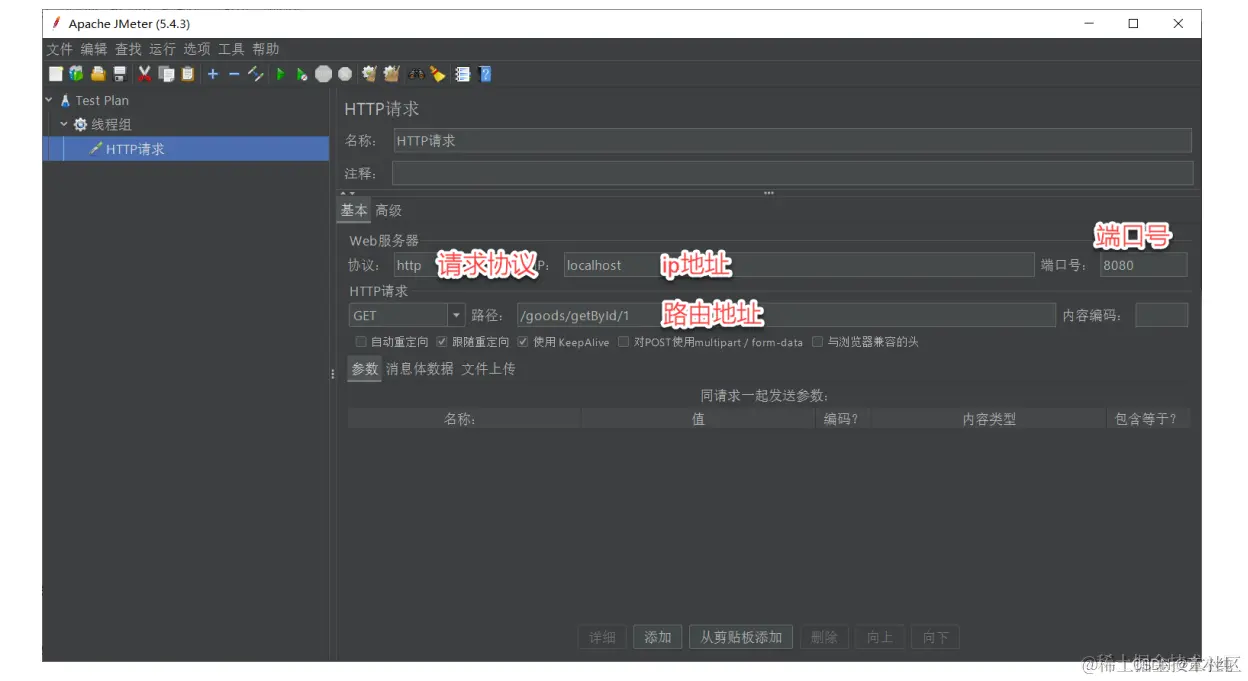
Task: Open Help with the question mark icon
Action: tap(485, 74)
